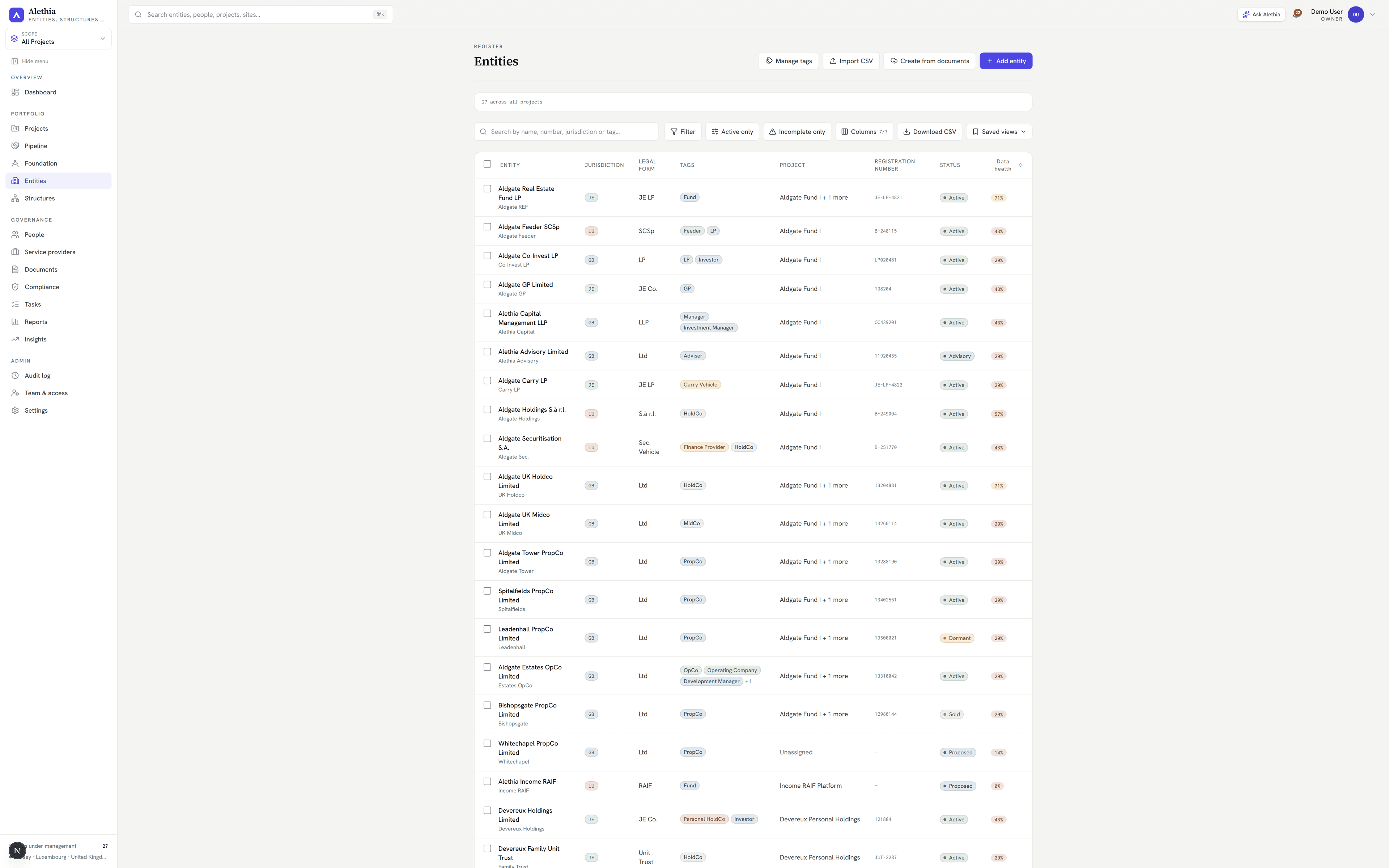
Task: Click the Download CSV button
Action: [929, 131]
